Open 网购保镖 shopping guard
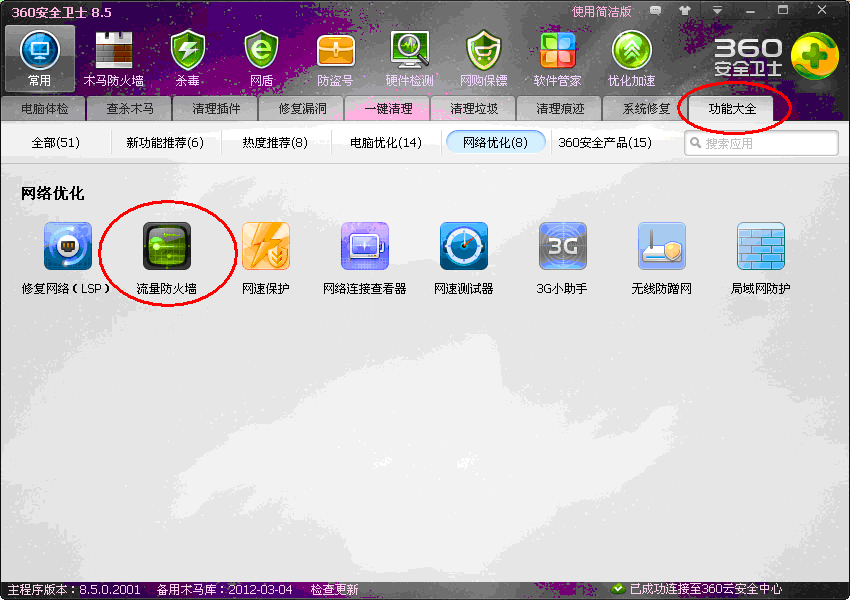850x600 pixels. (x=484, y=59)
